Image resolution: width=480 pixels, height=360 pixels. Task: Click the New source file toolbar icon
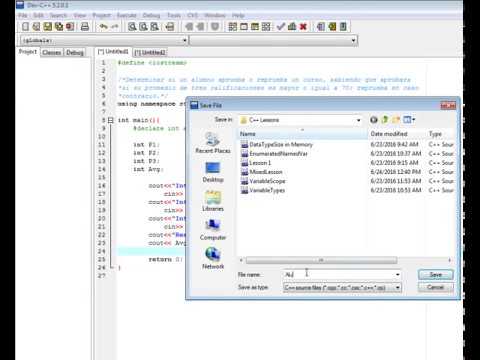25,27
